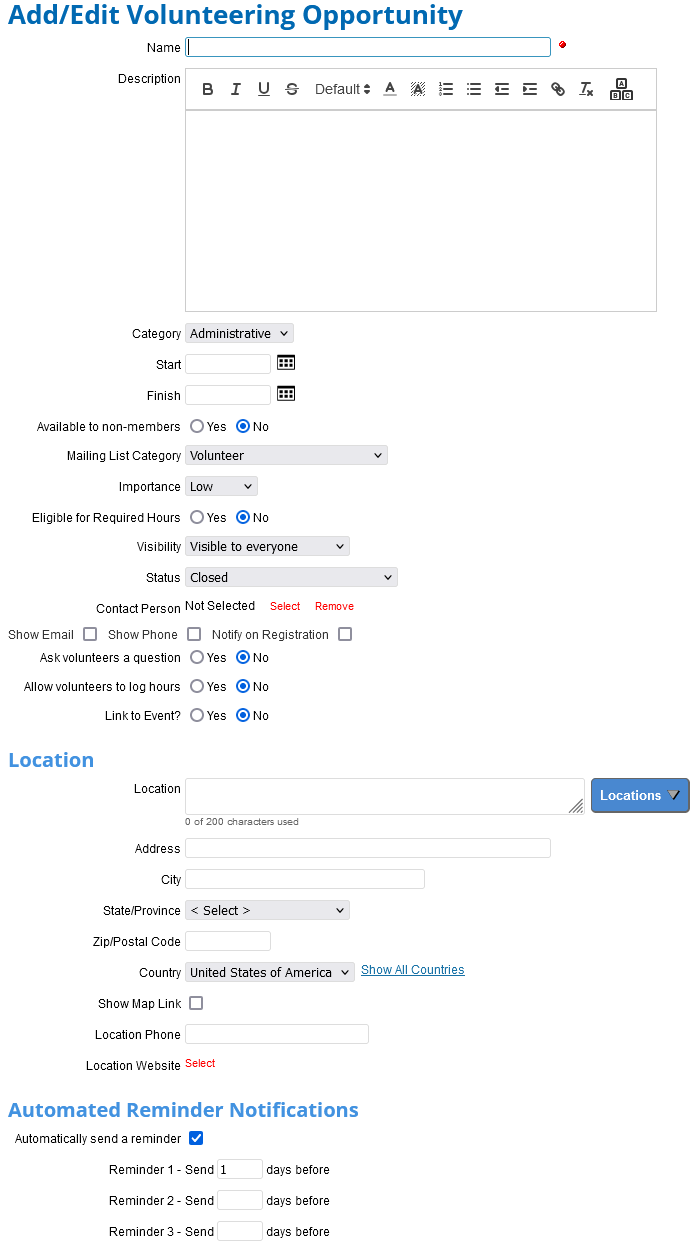
Task: Open the State/Province dropdown
Action: coord(268,911)
